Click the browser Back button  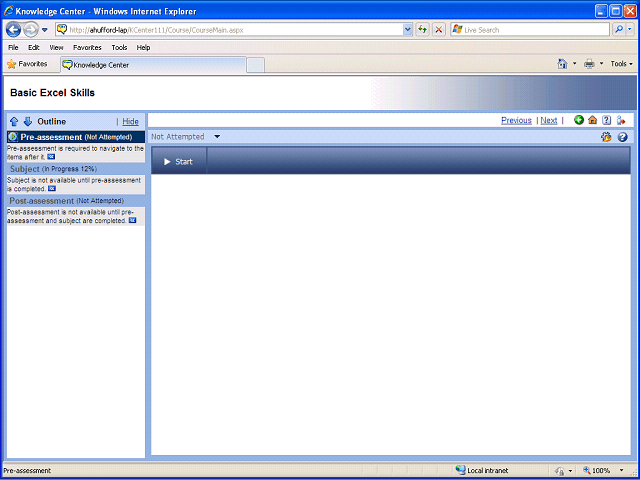(13, 29)
